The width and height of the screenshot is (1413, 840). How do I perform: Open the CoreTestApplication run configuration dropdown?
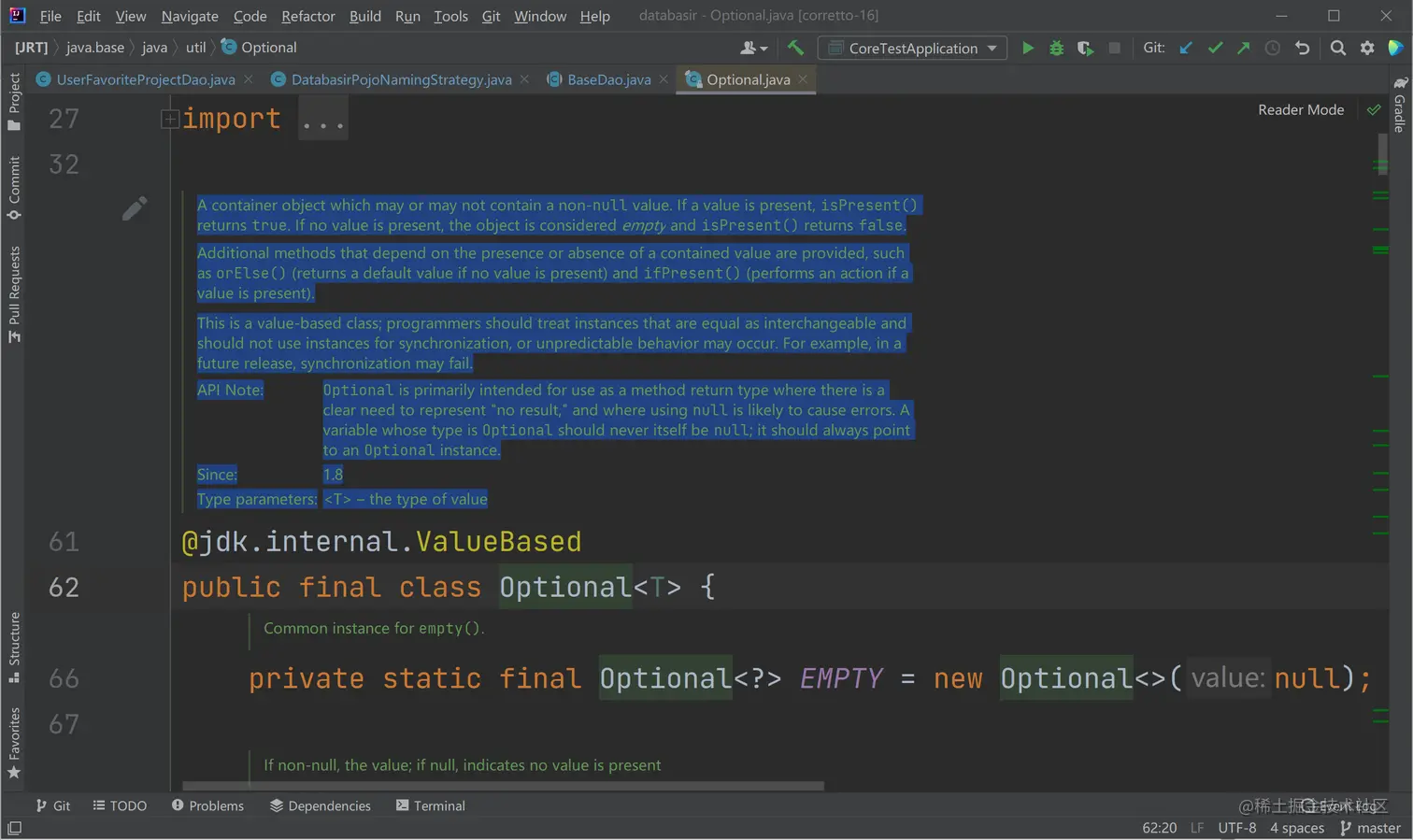[912, 48]
